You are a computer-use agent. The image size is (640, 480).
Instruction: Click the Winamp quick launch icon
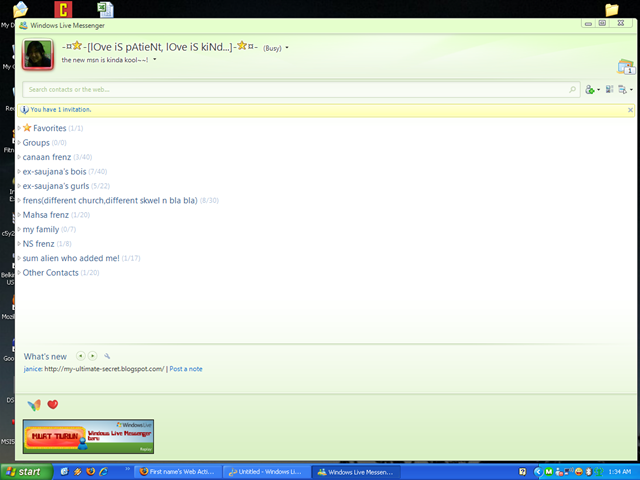click(78, 471)
